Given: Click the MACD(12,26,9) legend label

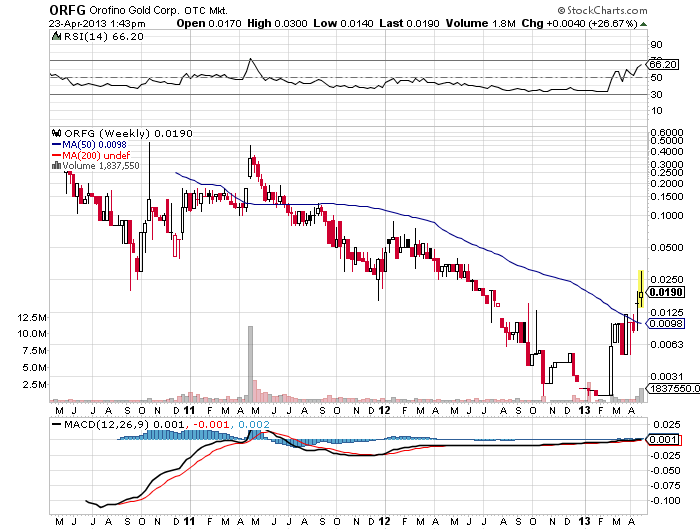Looking at the screenshot, I should [x=105, y=424].
